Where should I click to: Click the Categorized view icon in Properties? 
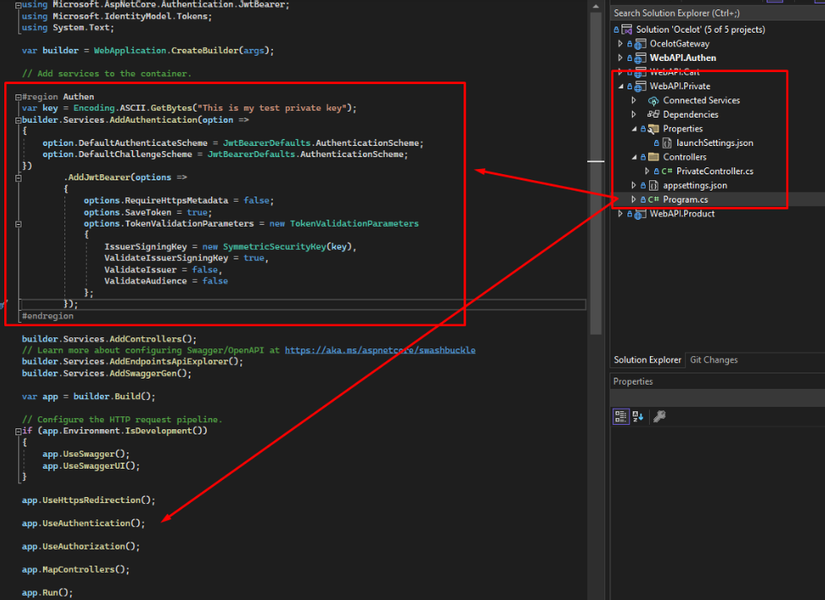click(621, 416)
